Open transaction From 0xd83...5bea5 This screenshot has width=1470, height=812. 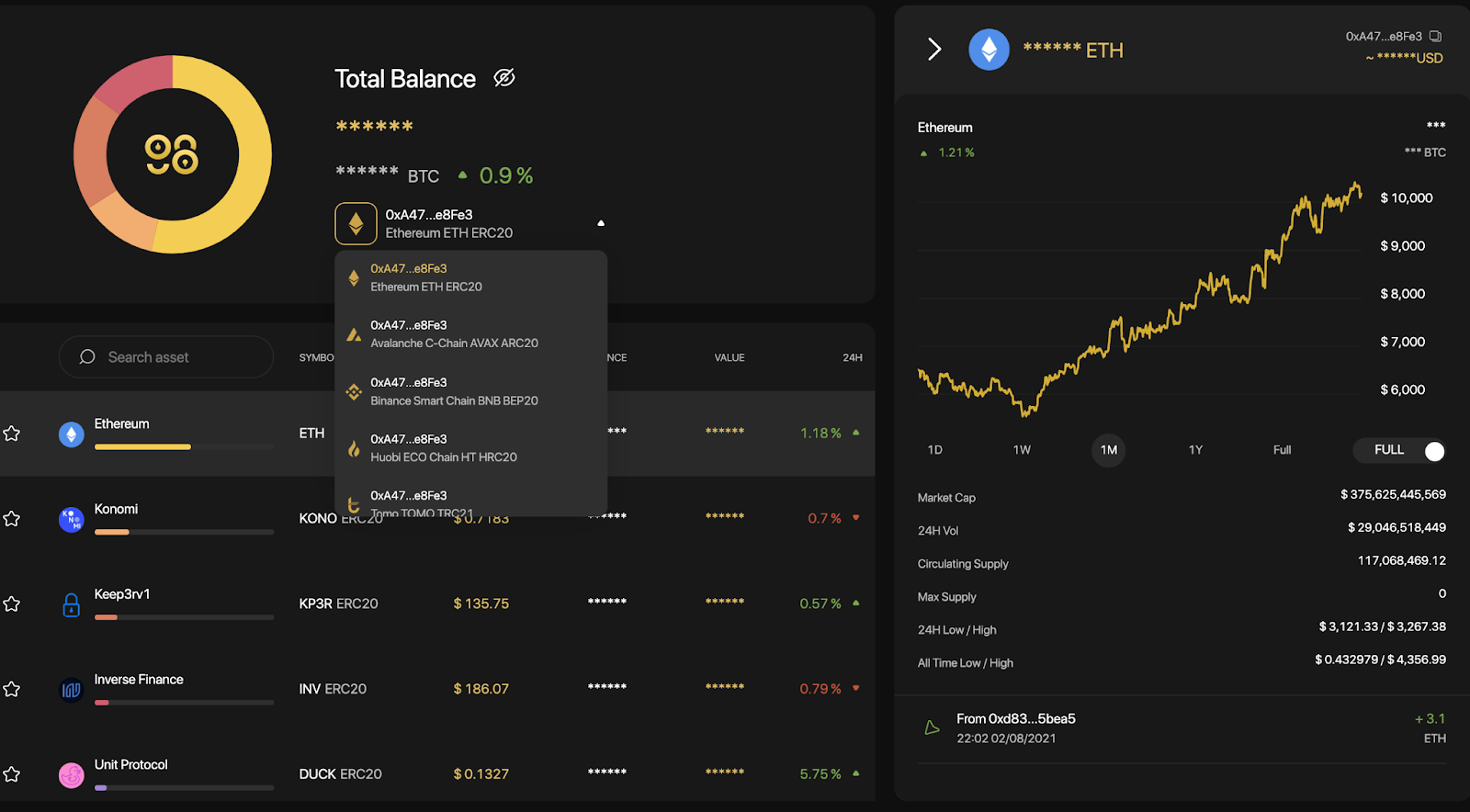coord(1182,728)
